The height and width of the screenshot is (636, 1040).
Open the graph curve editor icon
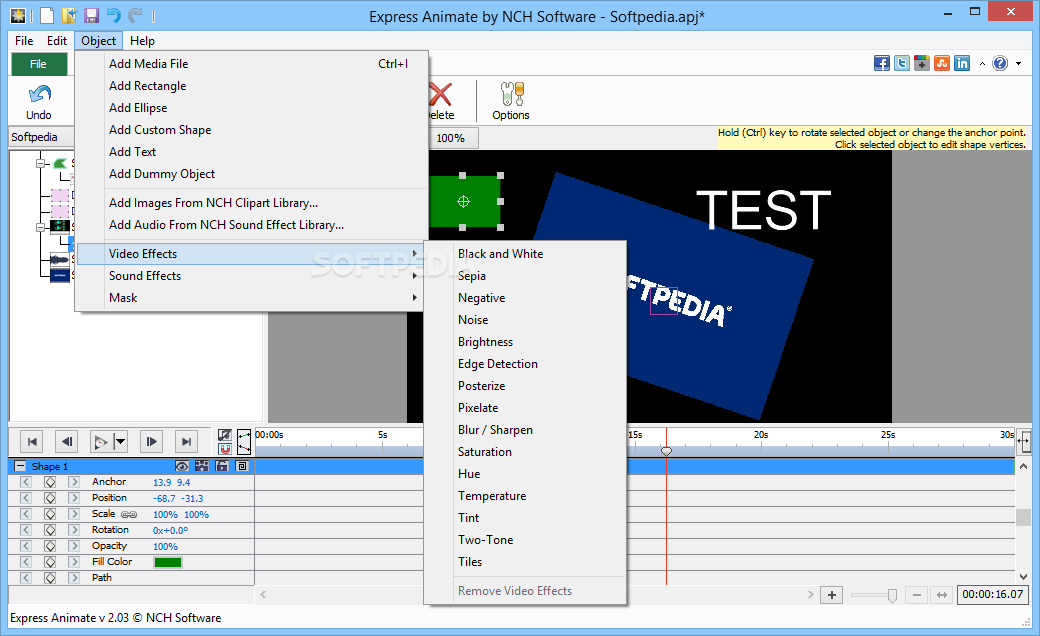[243, 442]
